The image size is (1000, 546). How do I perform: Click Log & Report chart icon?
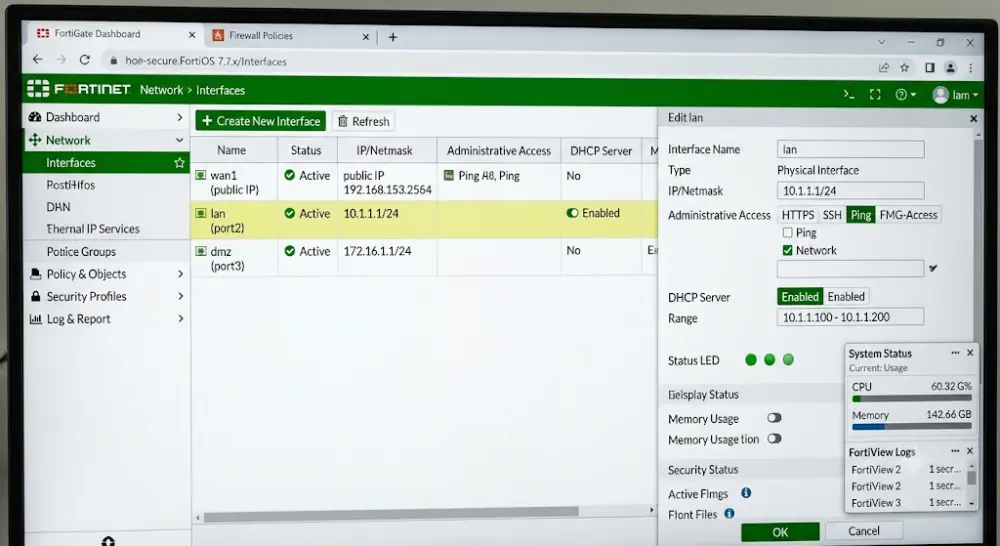click(36, 319)
